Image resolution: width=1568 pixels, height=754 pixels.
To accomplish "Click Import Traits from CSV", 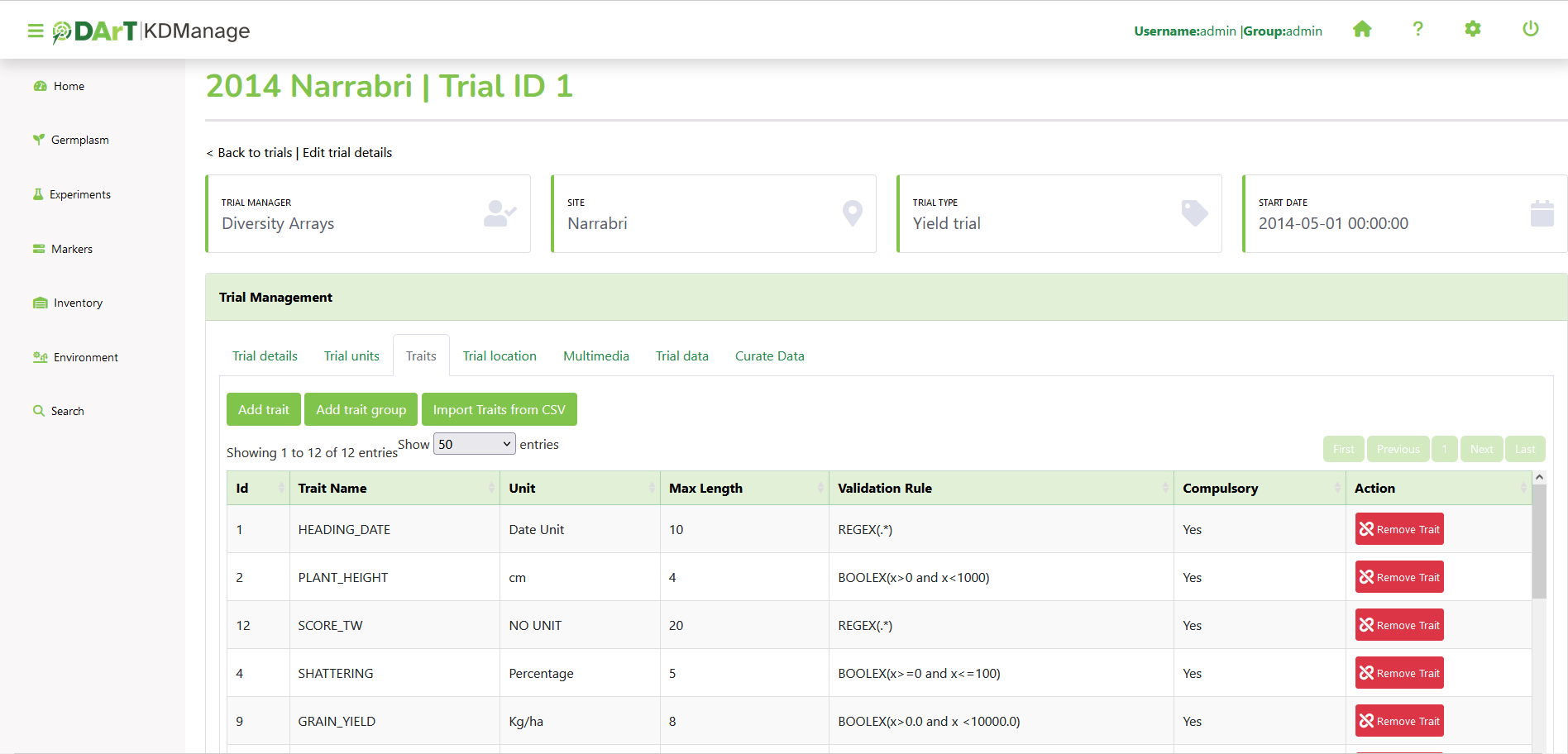I will (499, 410).
